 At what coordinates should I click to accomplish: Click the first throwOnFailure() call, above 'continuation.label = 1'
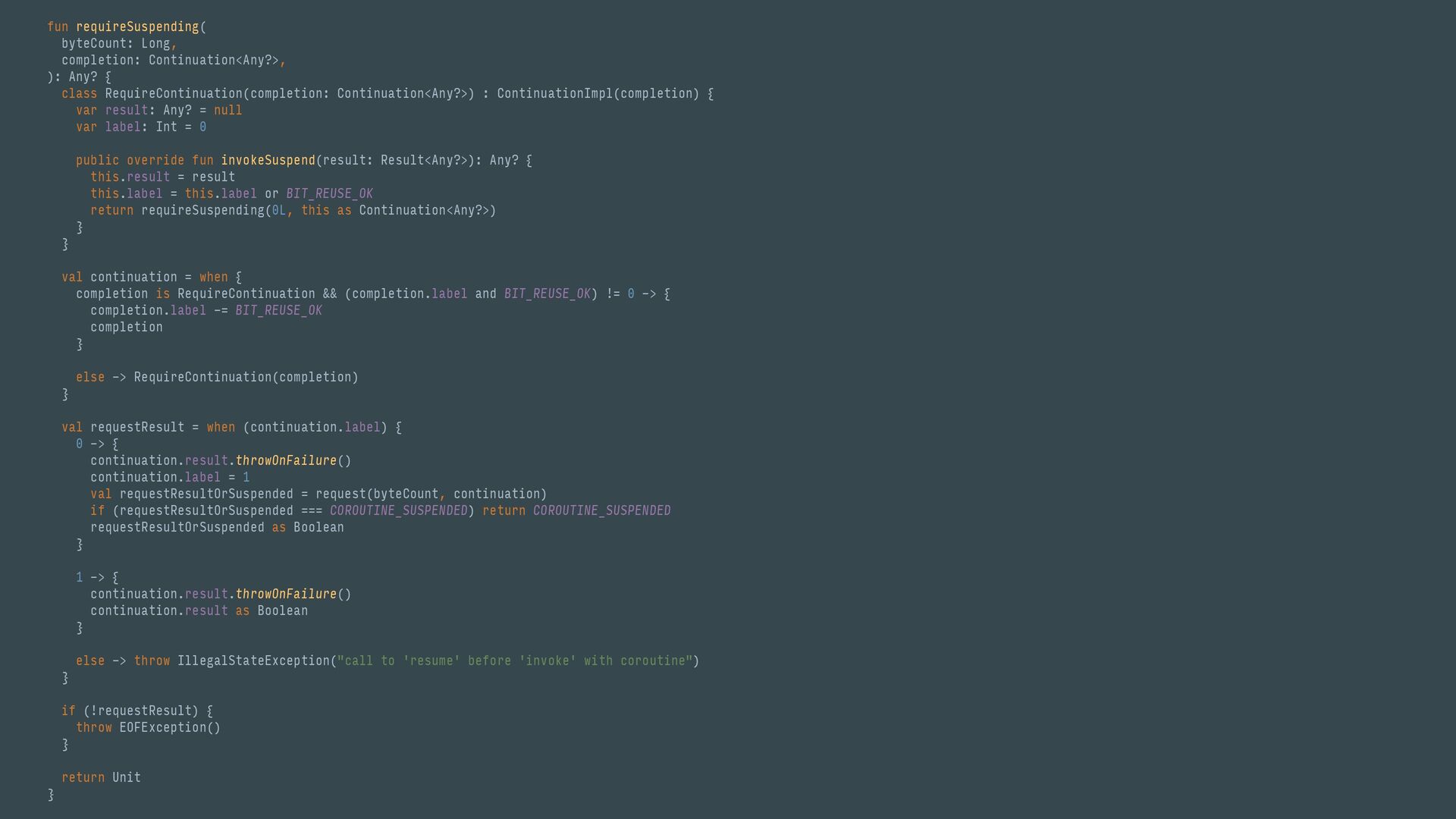[x=293, y=461]
